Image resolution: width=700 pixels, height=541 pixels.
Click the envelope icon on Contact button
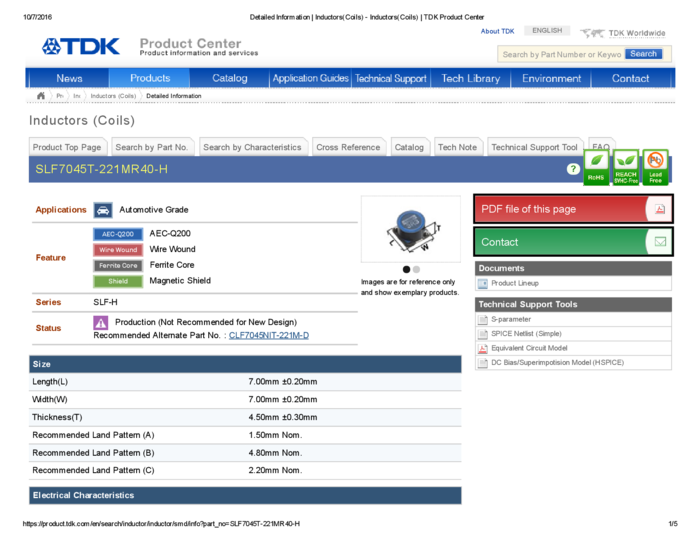point(660,241)
